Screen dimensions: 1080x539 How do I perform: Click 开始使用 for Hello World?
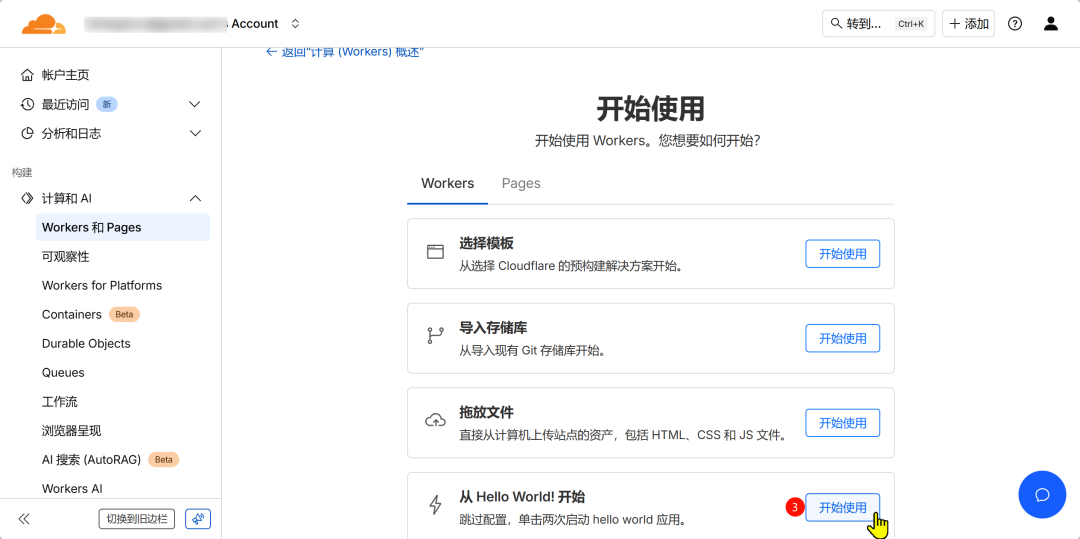(x=842, y=507)
